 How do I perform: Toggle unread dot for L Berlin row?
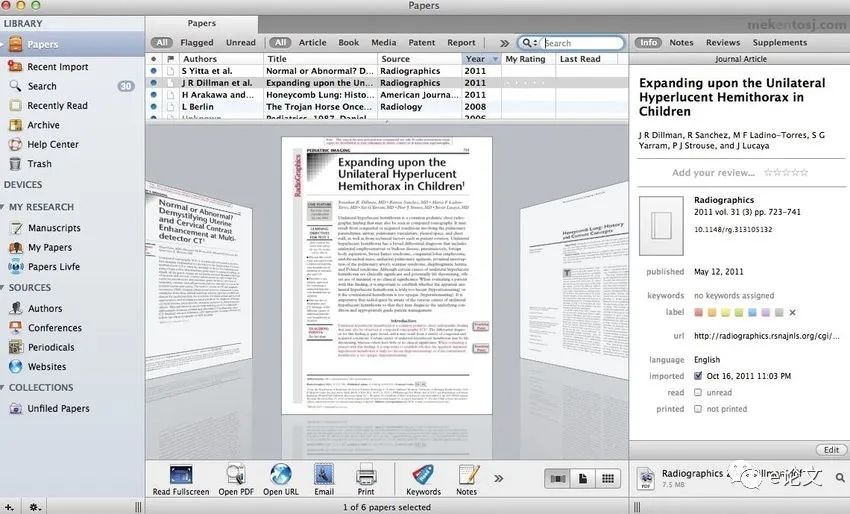pyautogui.click(x=154, y=107)
